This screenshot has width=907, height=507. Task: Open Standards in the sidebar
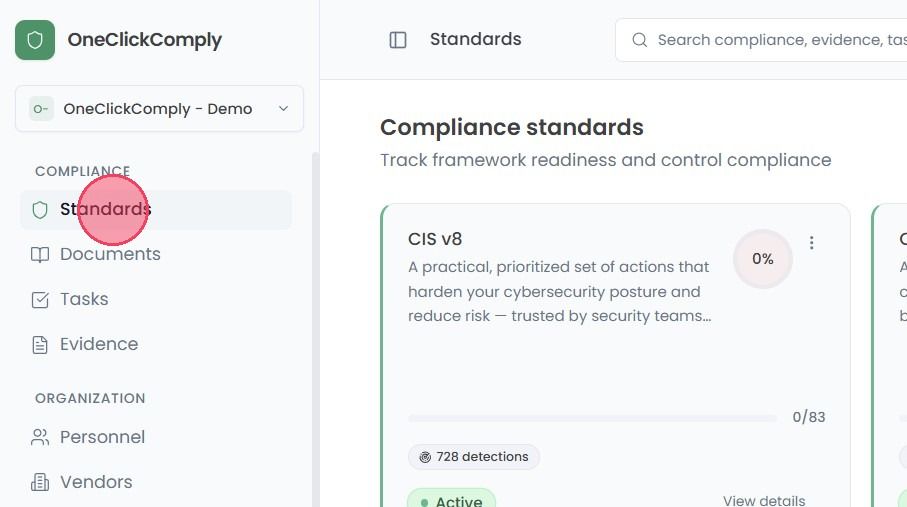pos(156,210)
